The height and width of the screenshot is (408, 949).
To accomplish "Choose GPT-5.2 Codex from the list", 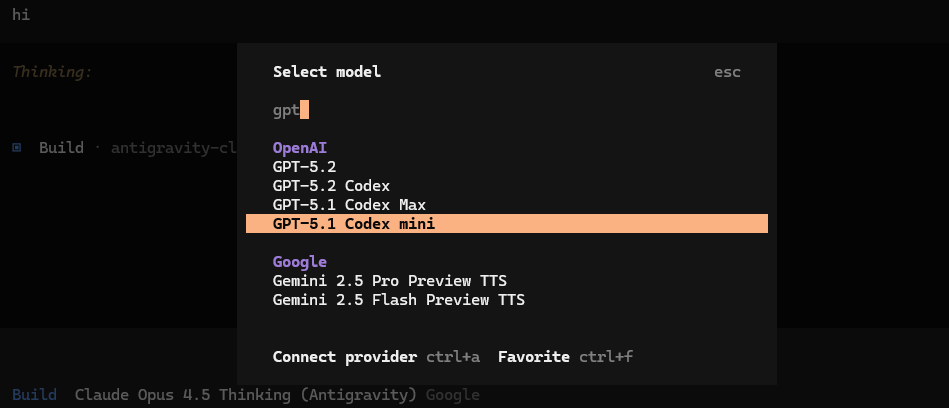I will tap(331, 185).
